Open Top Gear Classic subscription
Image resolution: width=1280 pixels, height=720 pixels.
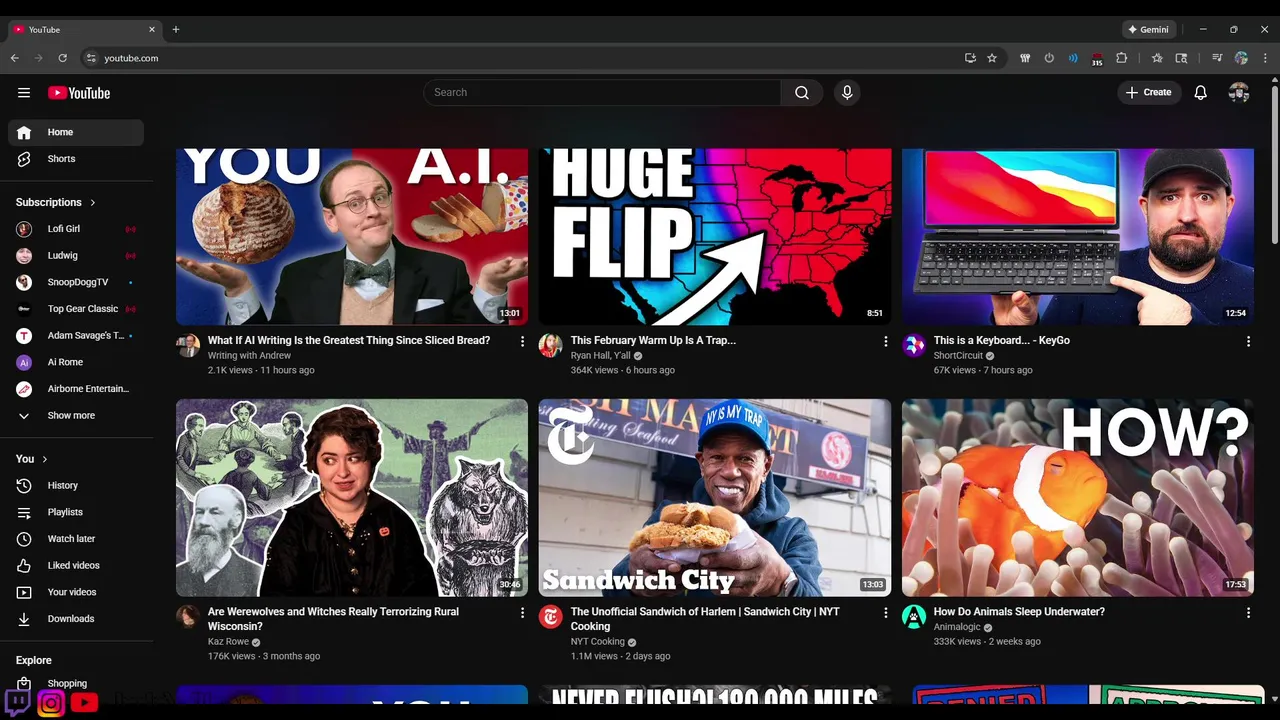(76, 309)
